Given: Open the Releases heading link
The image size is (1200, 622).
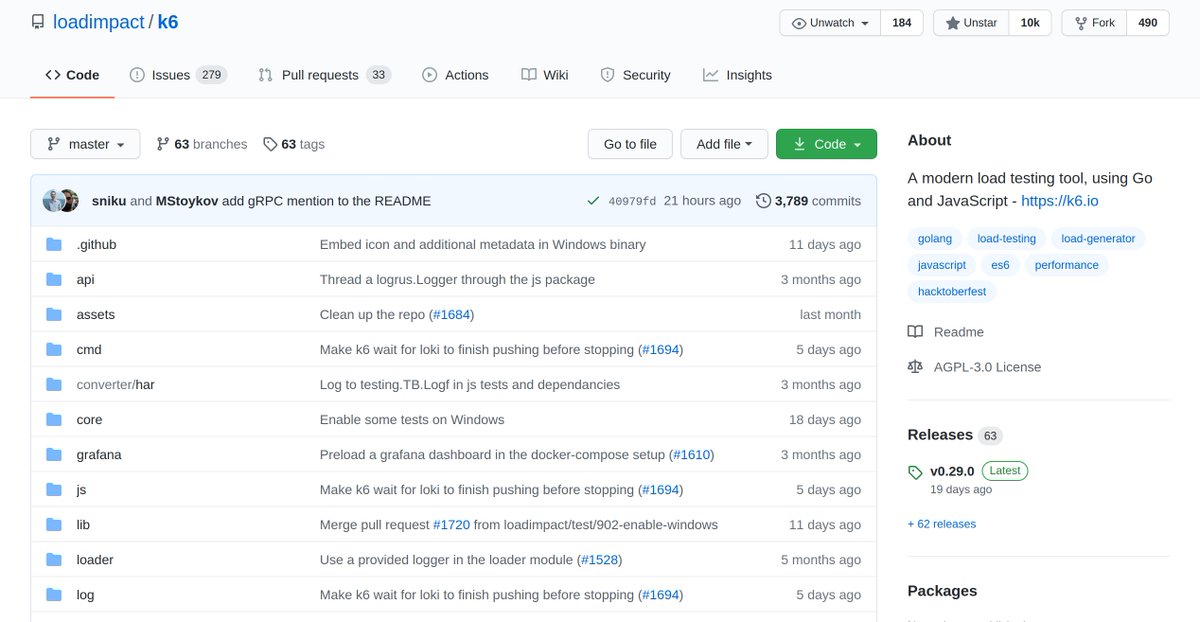Looking at the screenshot, I should pos(940,434).
